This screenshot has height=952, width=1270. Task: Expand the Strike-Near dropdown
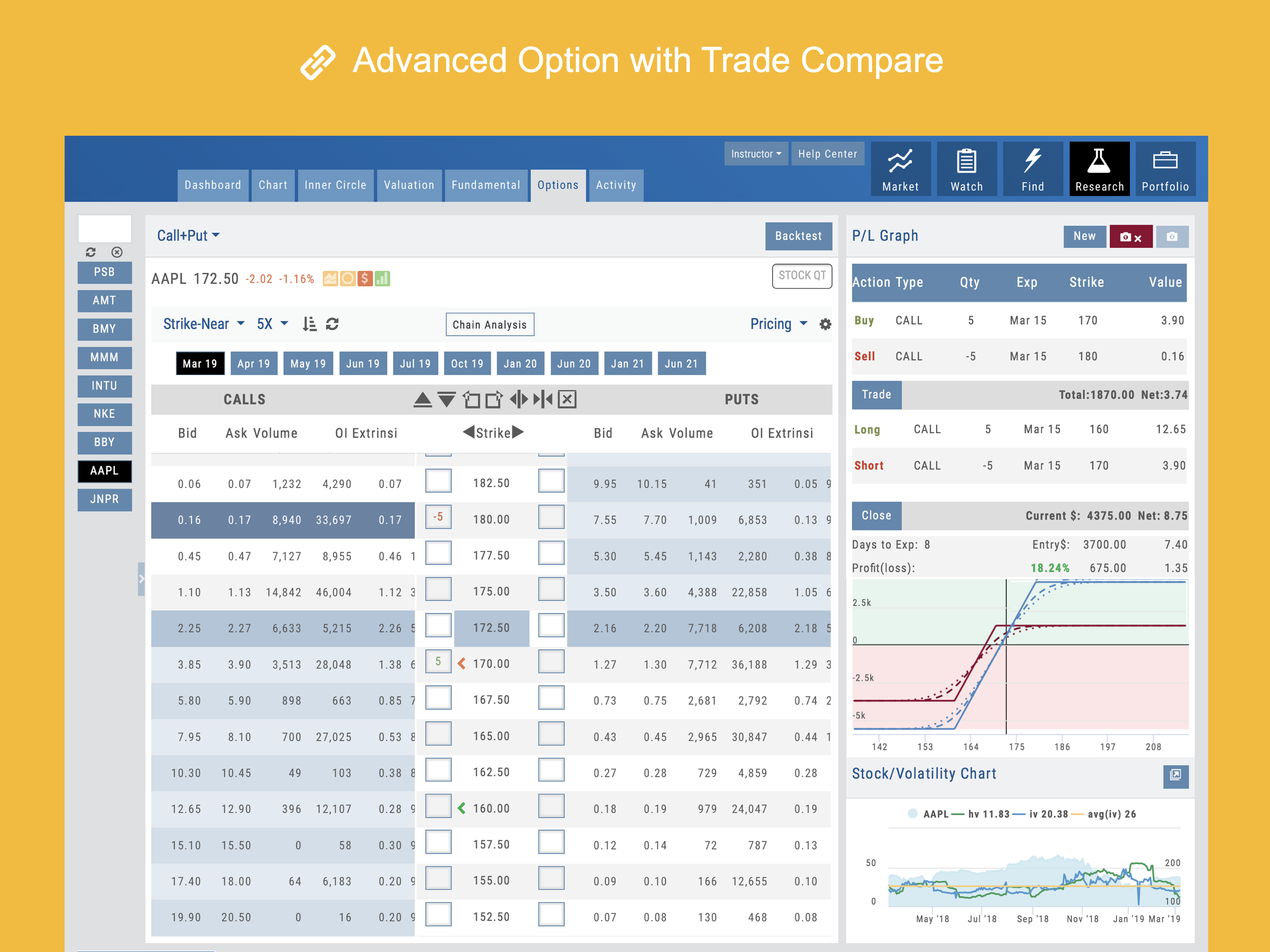203,324
